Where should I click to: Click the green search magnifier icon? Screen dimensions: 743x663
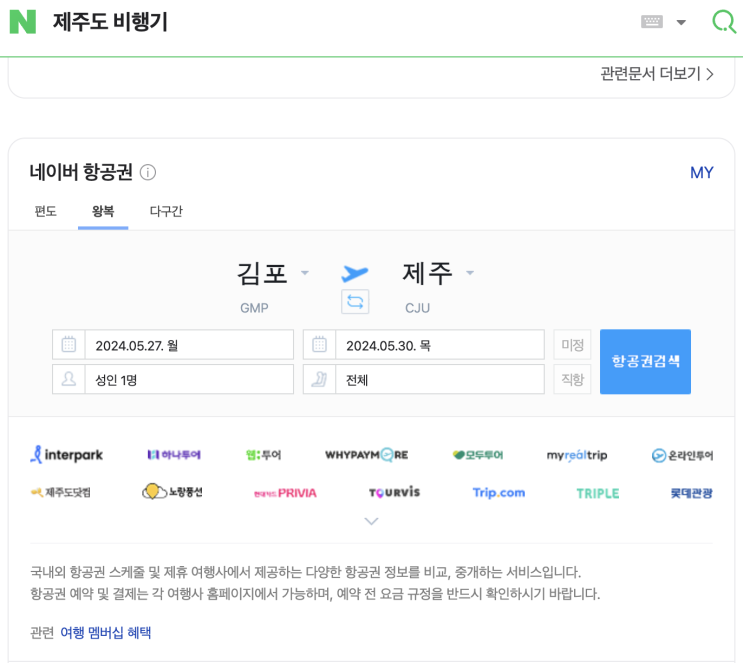(724, 21)
